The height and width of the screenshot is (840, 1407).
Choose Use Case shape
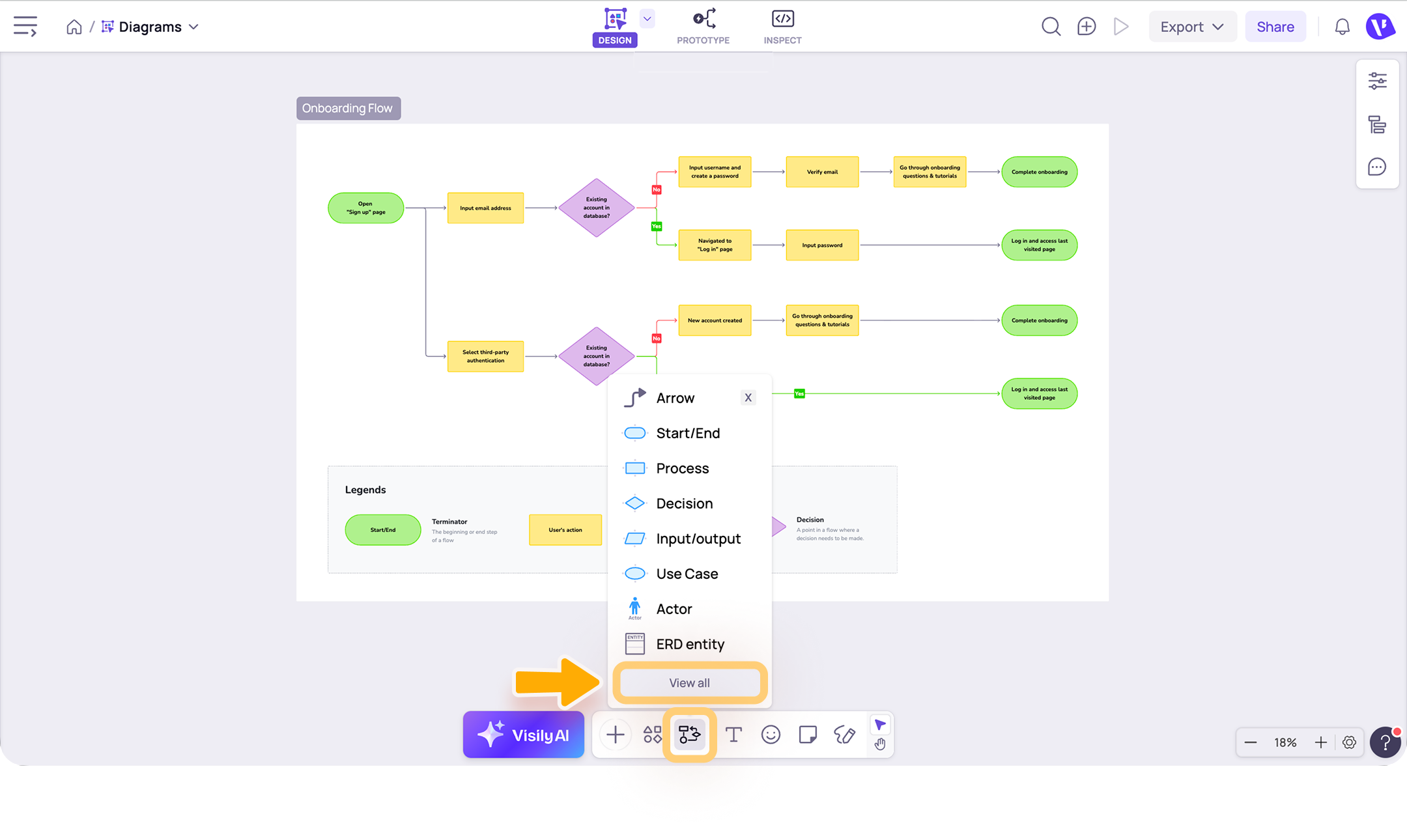point(689,574)
